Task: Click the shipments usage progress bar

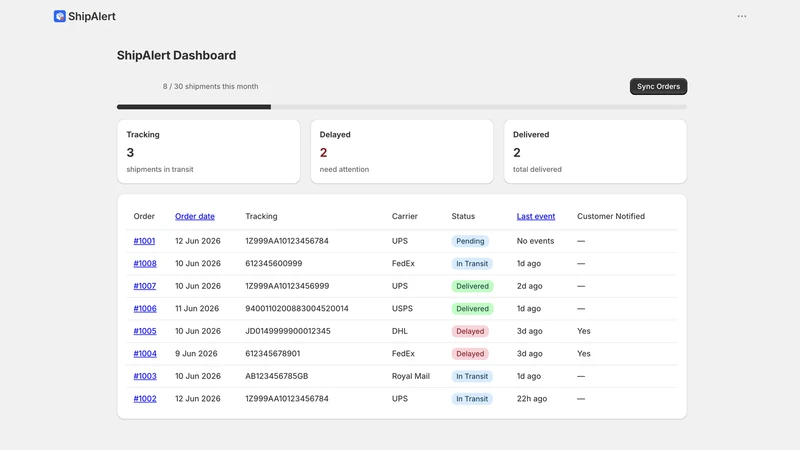Action: 402,107
